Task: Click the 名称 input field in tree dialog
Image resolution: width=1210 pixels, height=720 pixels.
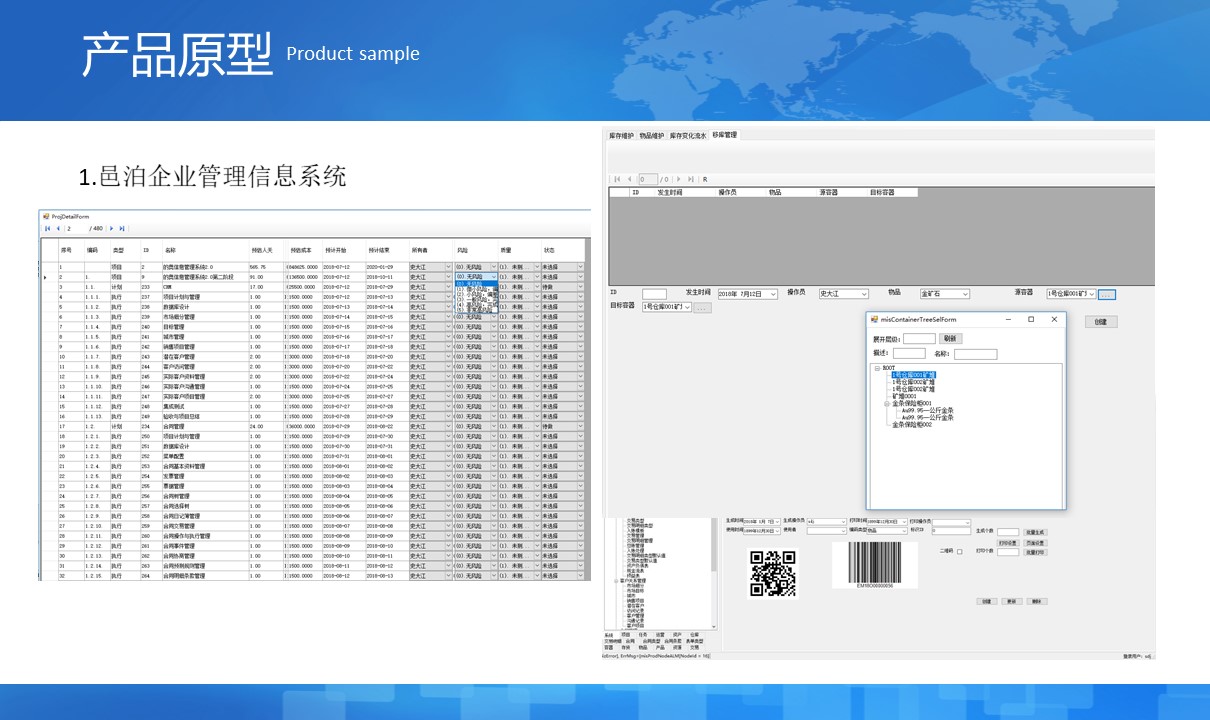Action: 975,354
